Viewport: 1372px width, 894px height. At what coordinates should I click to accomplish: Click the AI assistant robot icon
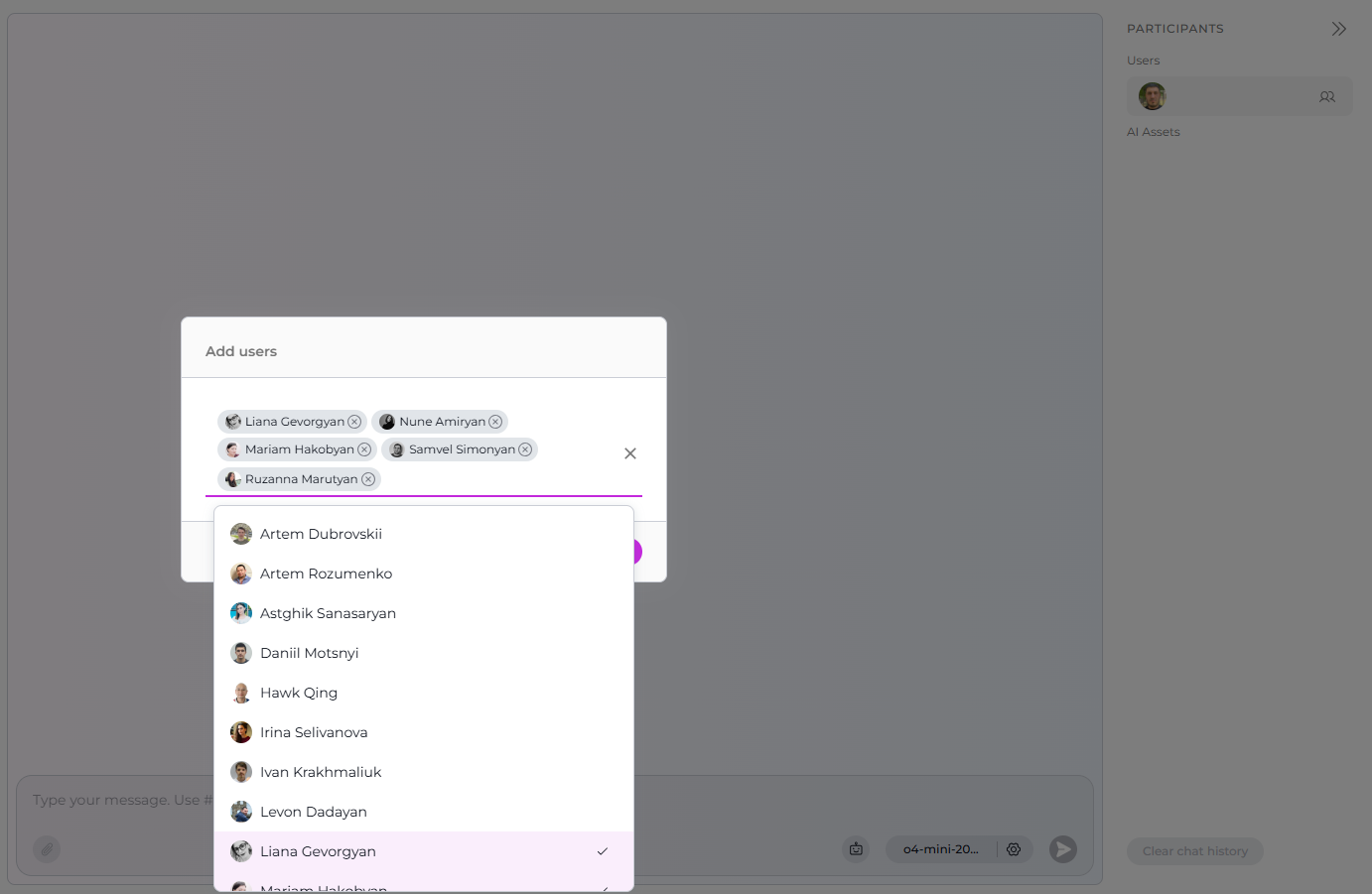[856, 849]
